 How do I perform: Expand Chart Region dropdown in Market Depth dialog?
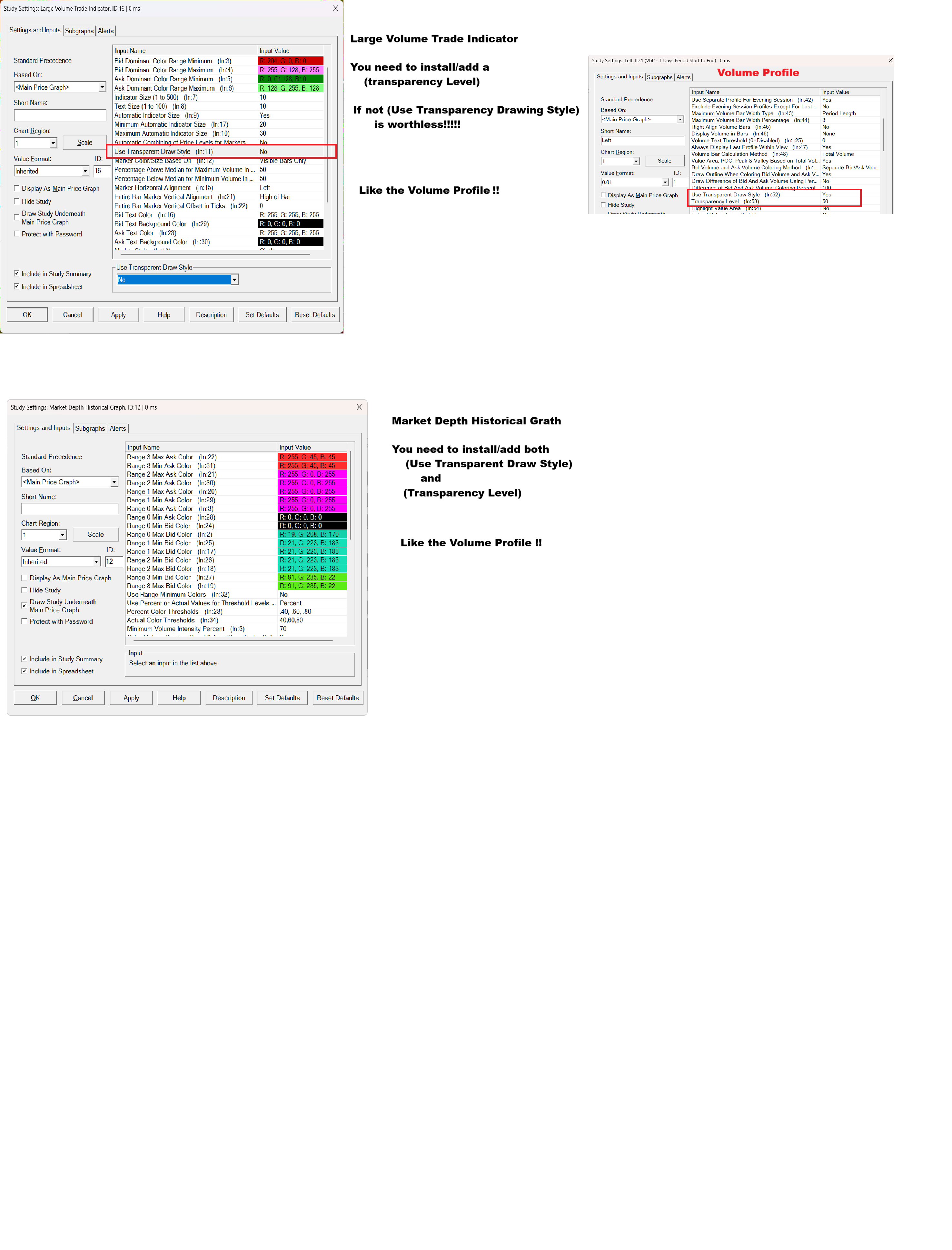point(62,535)
